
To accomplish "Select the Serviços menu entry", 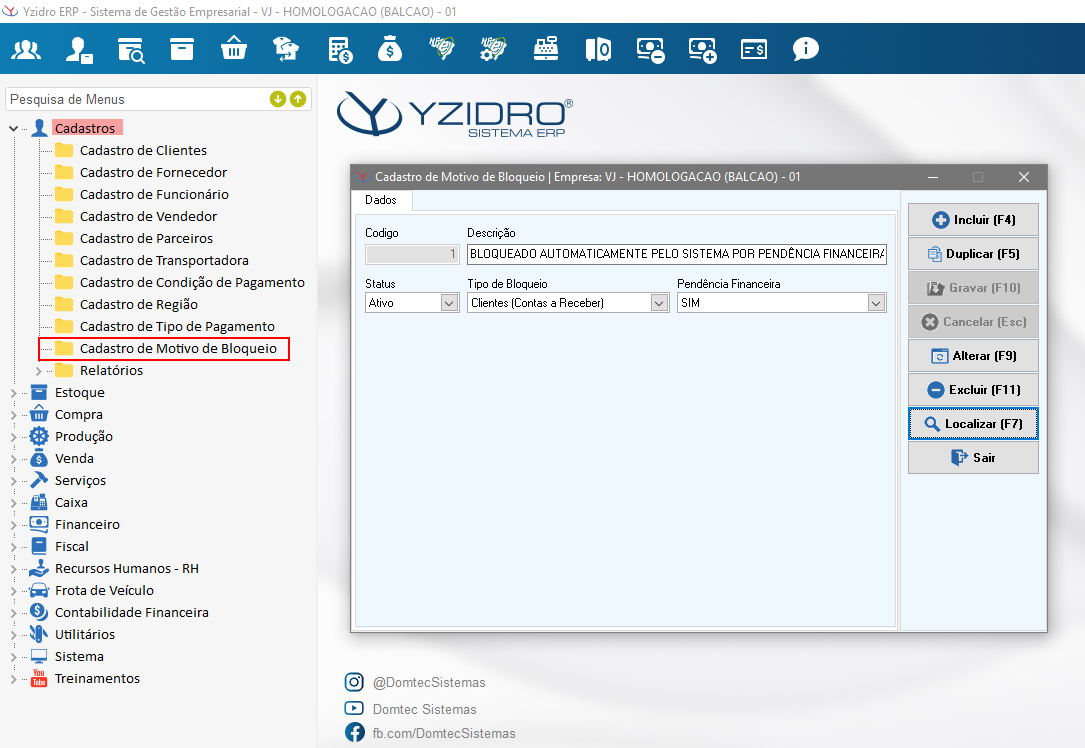I will 80,481.
